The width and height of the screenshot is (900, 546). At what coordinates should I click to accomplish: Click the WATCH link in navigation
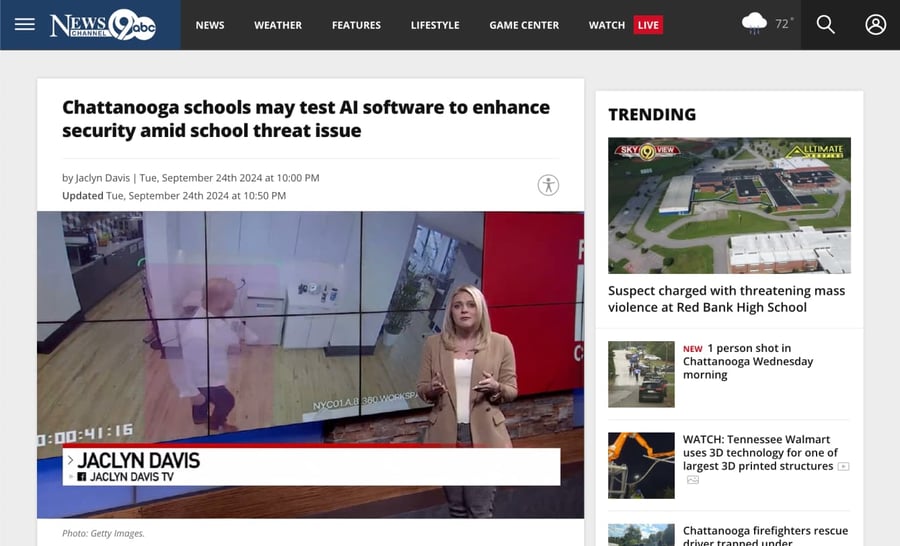[606, 25]
